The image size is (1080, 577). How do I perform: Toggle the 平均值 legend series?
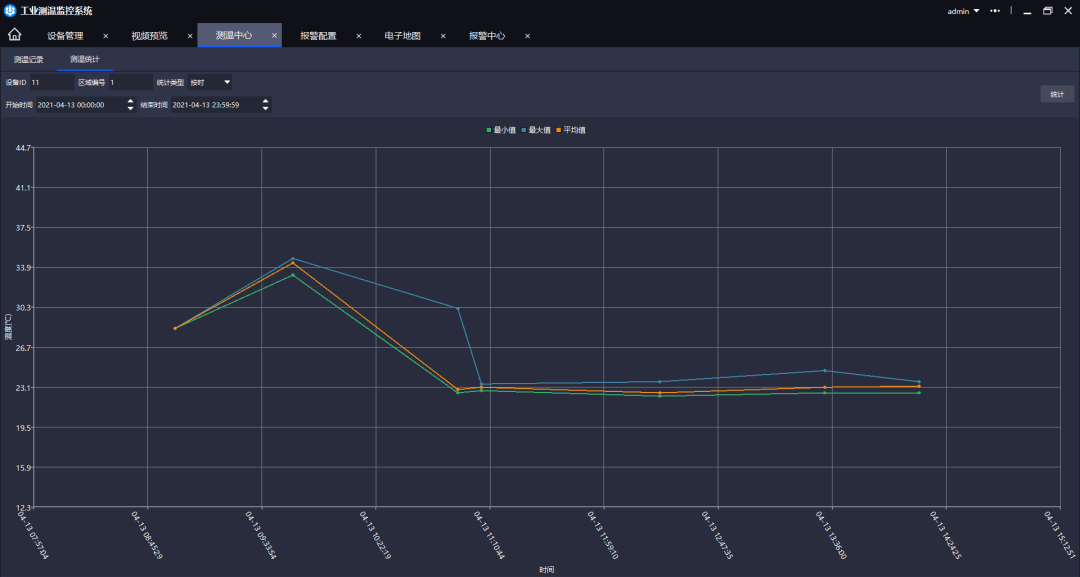tap(572, 130)
